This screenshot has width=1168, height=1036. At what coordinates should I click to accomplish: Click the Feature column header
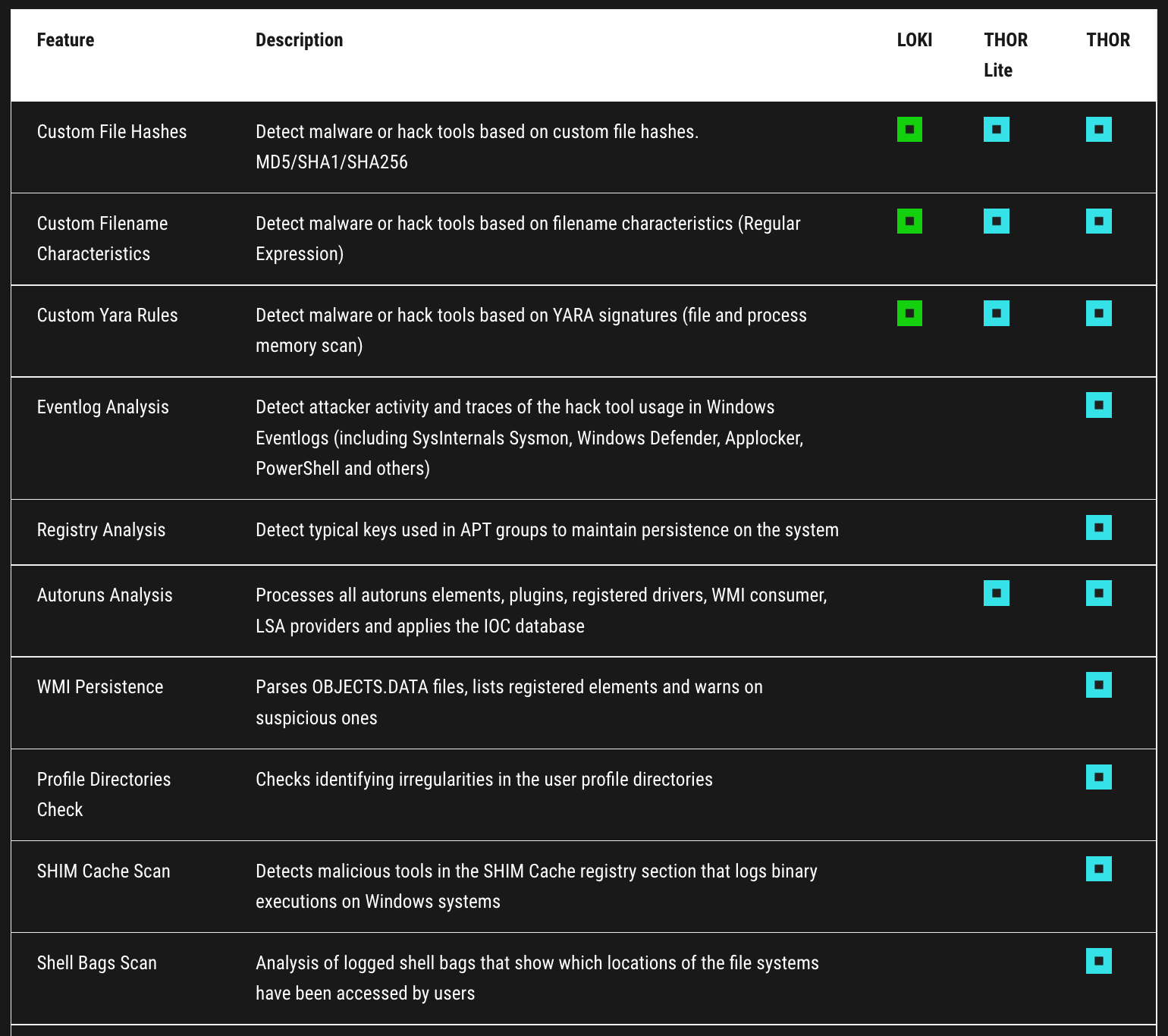pyautogui.click(x=66, y=40)
